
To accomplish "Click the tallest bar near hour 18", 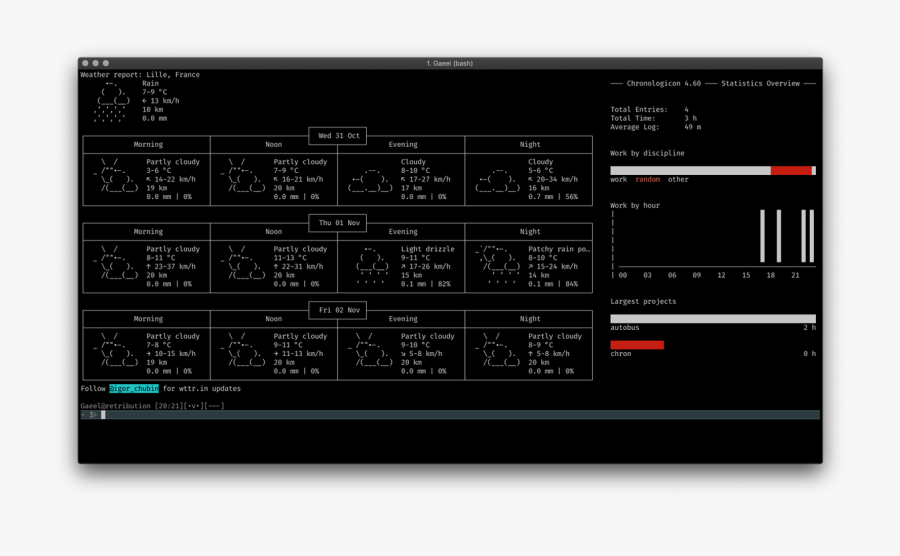I will 777,237.
